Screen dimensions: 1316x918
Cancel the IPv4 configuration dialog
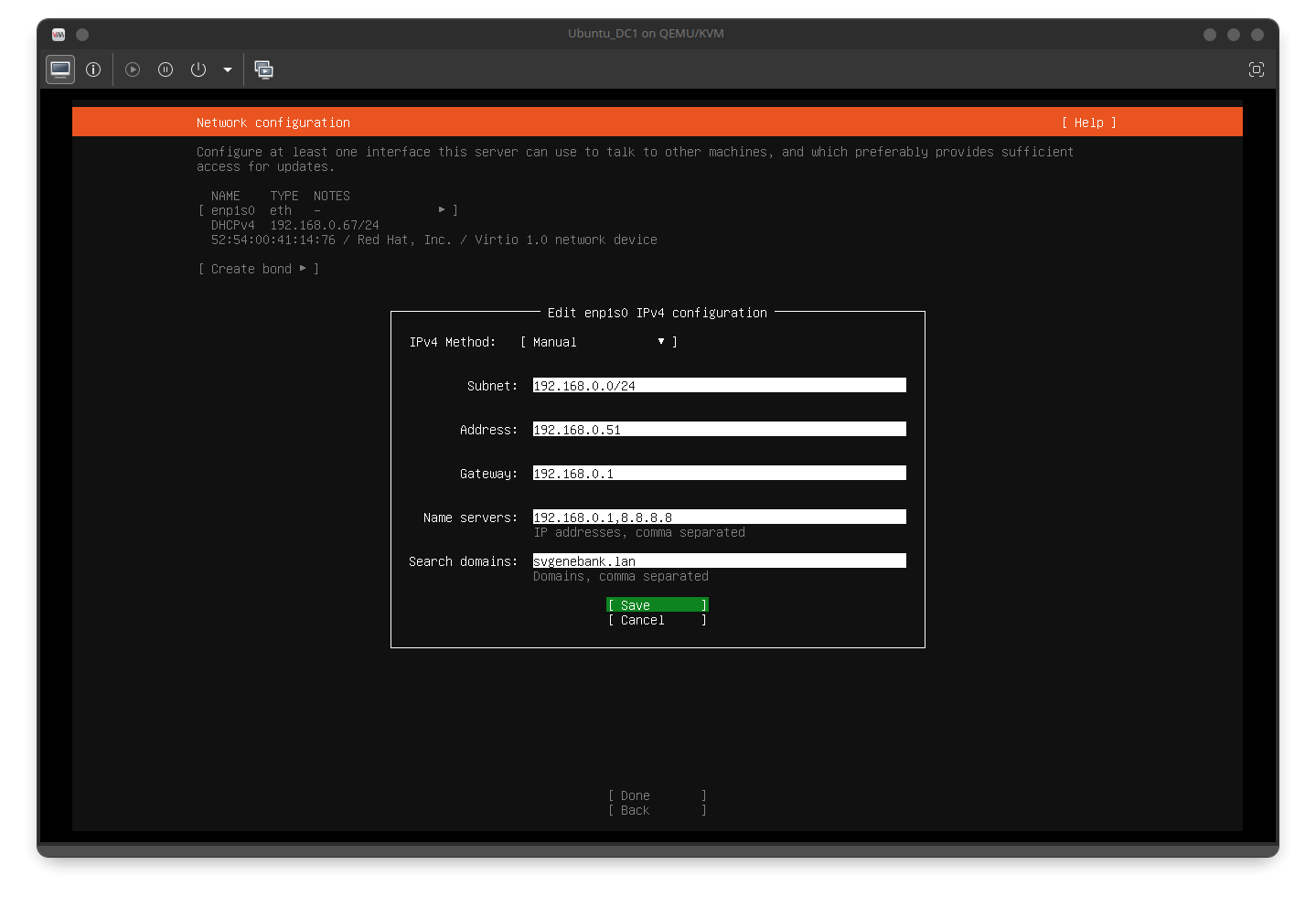point(658,620)
